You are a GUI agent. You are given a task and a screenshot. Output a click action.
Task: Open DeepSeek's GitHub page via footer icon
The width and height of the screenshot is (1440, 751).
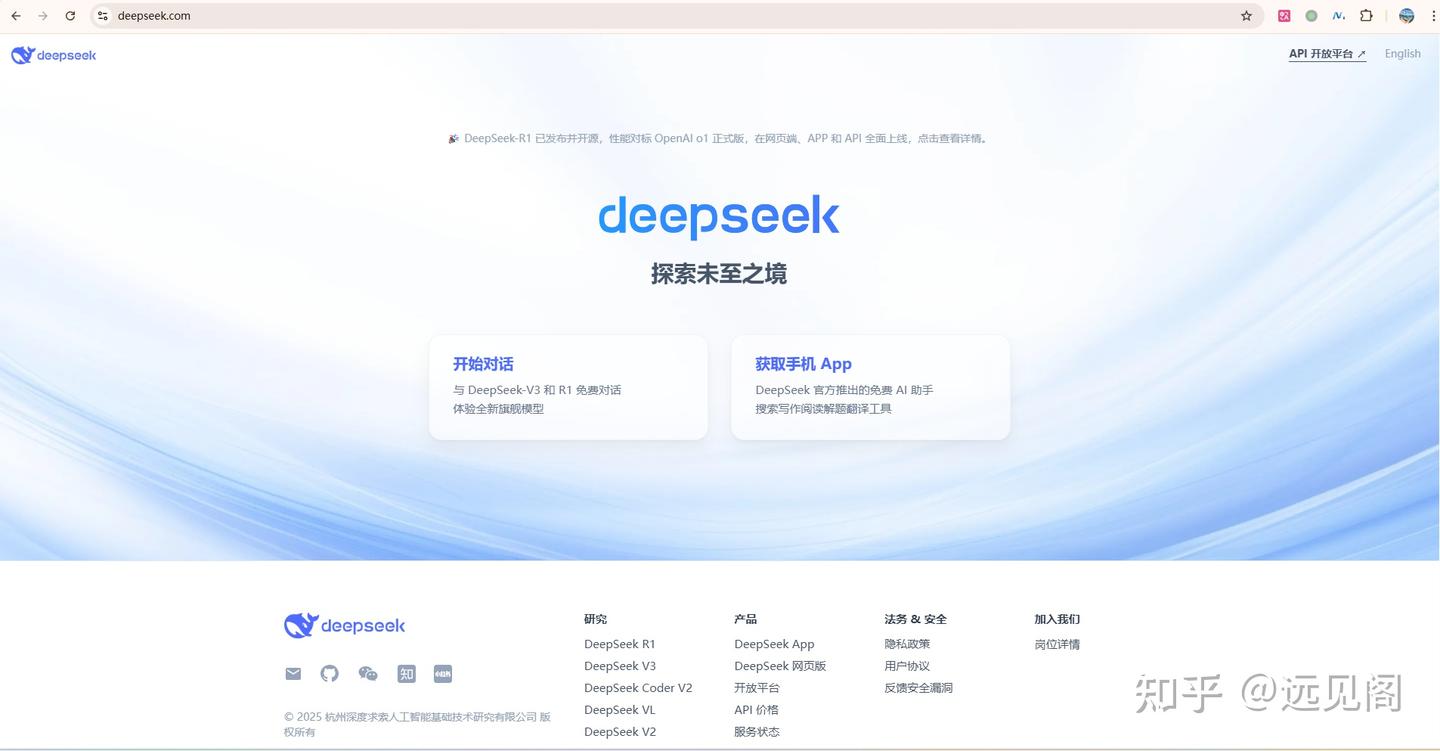click(x=330, y=673)
